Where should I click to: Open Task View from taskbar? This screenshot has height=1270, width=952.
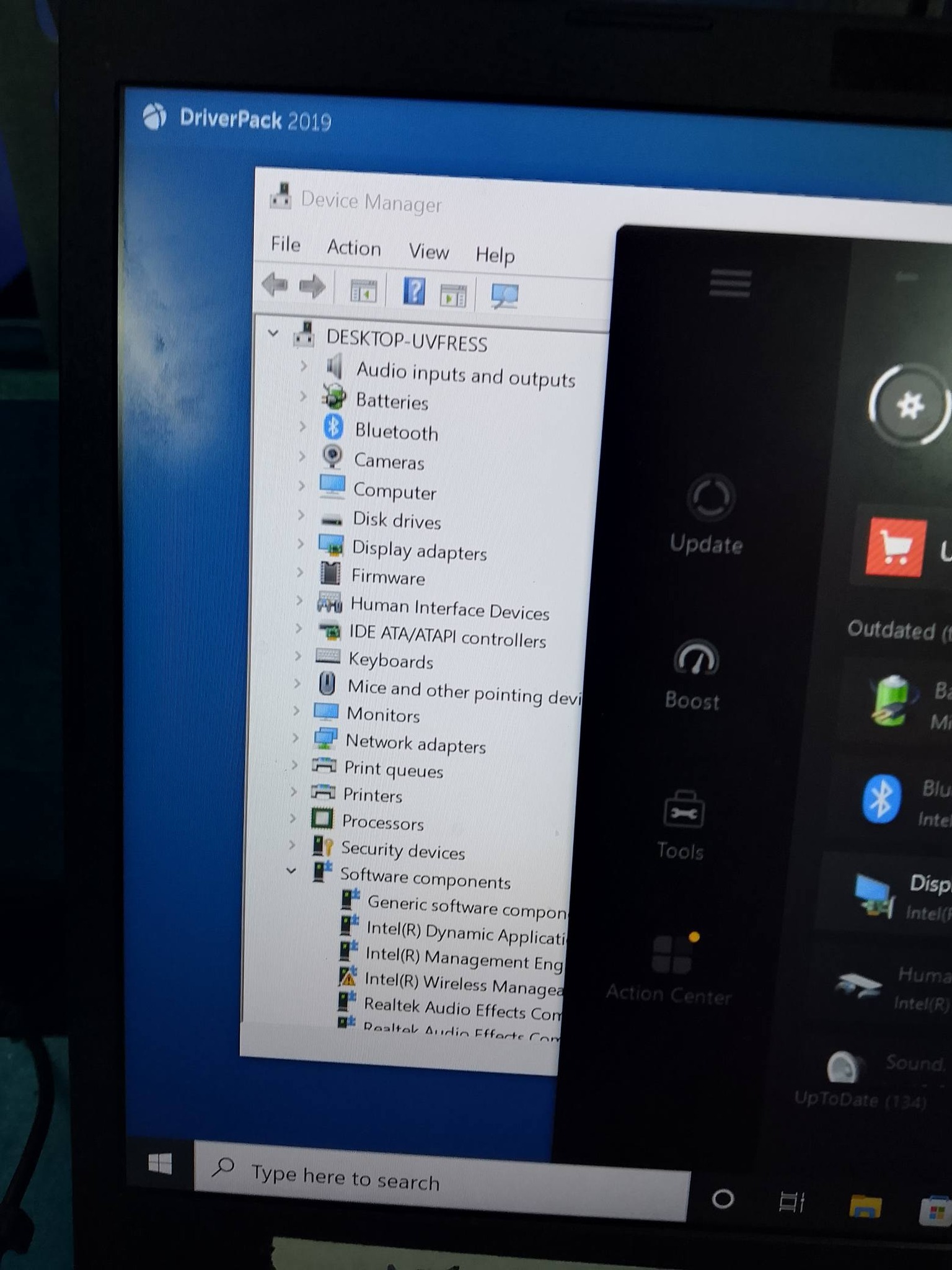pyautogui.click(x=791, y=1202)
